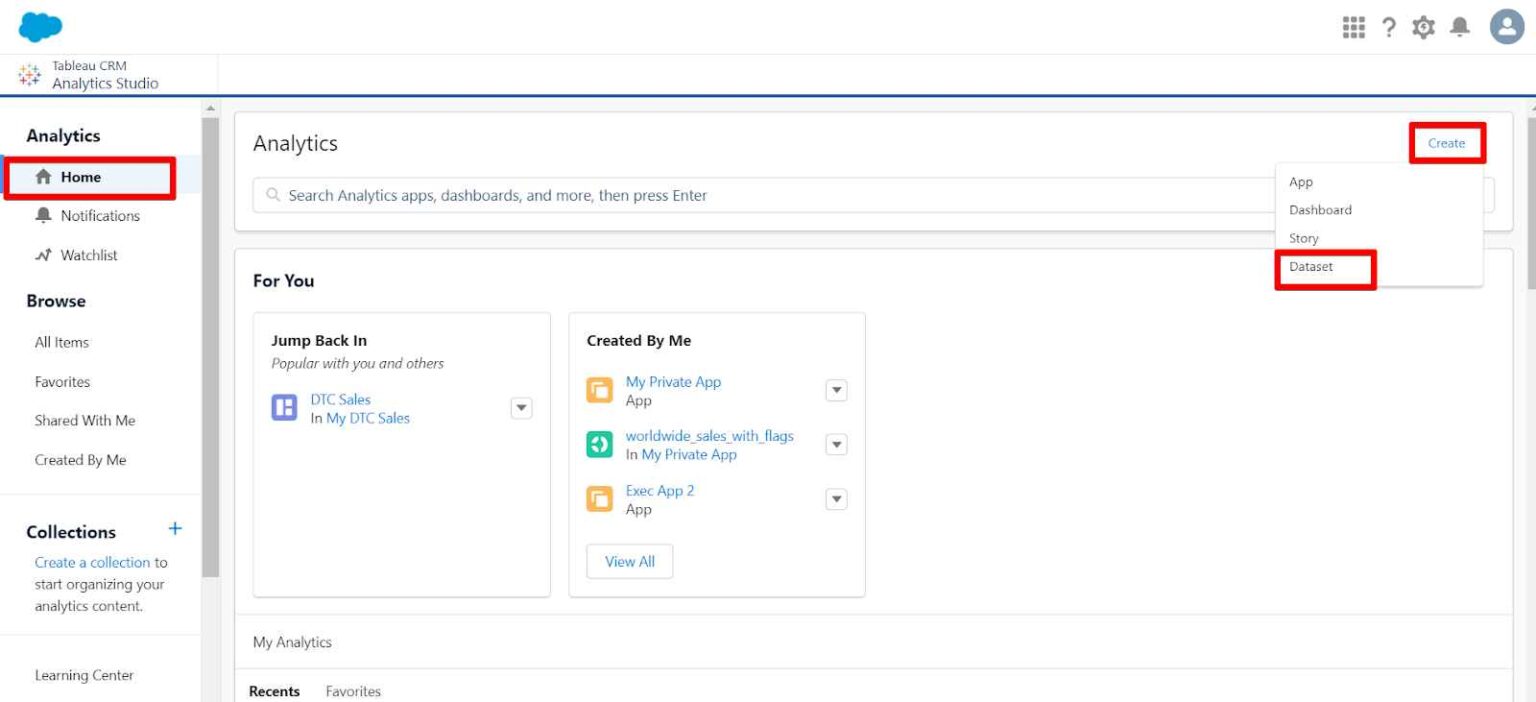The height and width of the screenshot is (702, 1536).
Task: Select Watchlist in the sidebar
Action: tap(89, 256)
